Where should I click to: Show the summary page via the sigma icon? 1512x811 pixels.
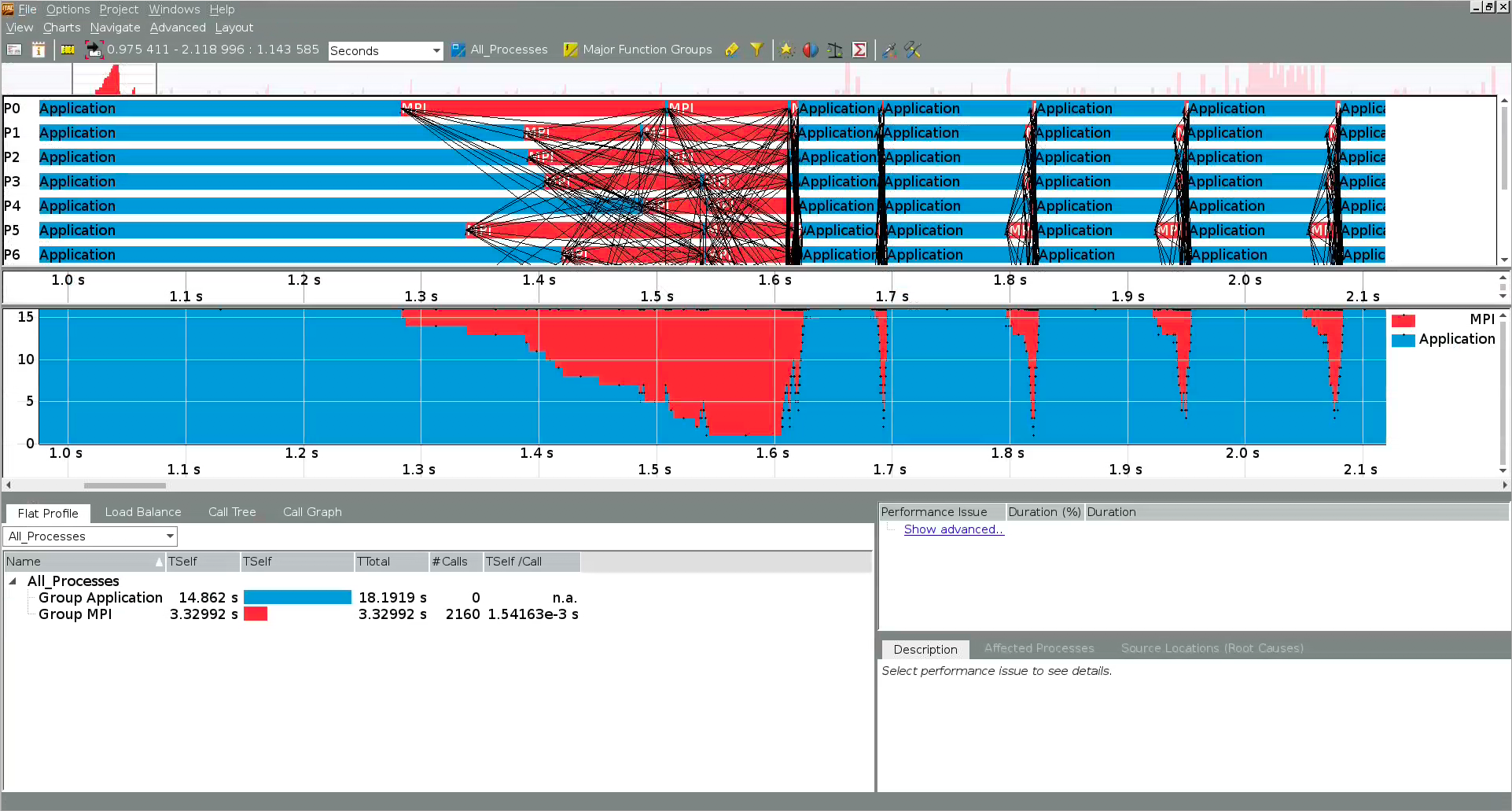pos(859,50)
